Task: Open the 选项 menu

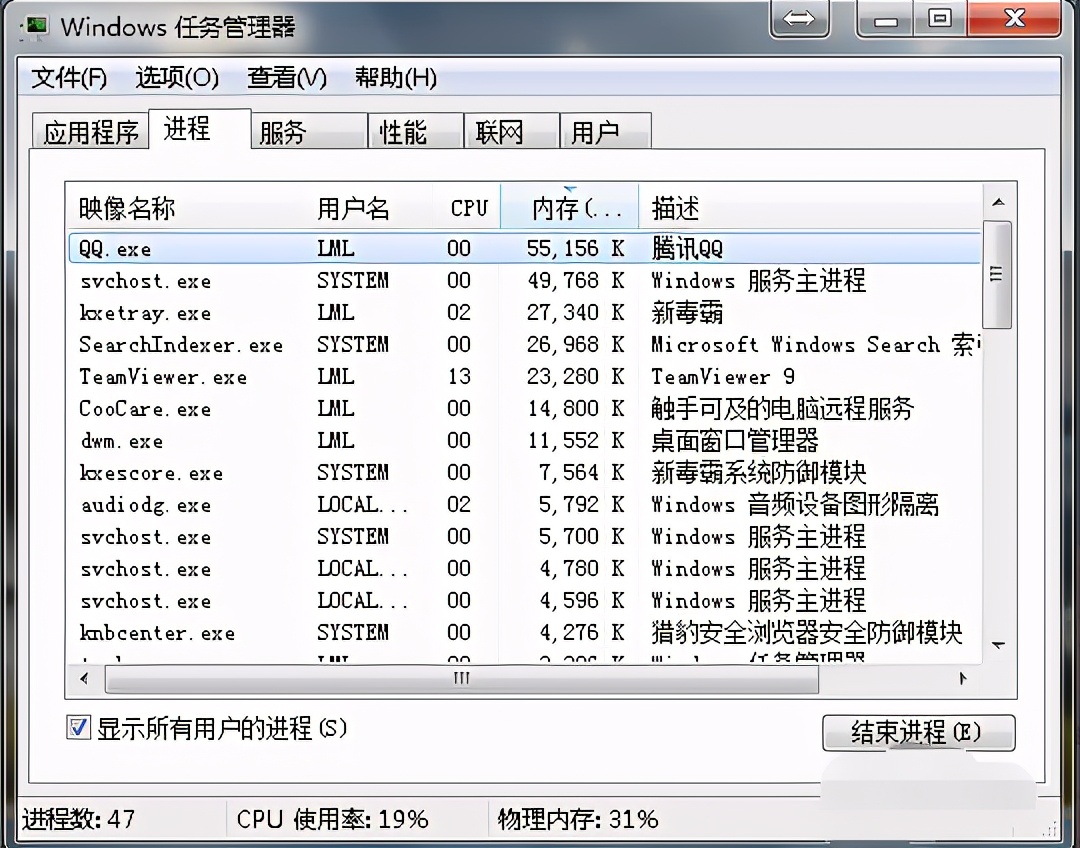Action: 176,78
